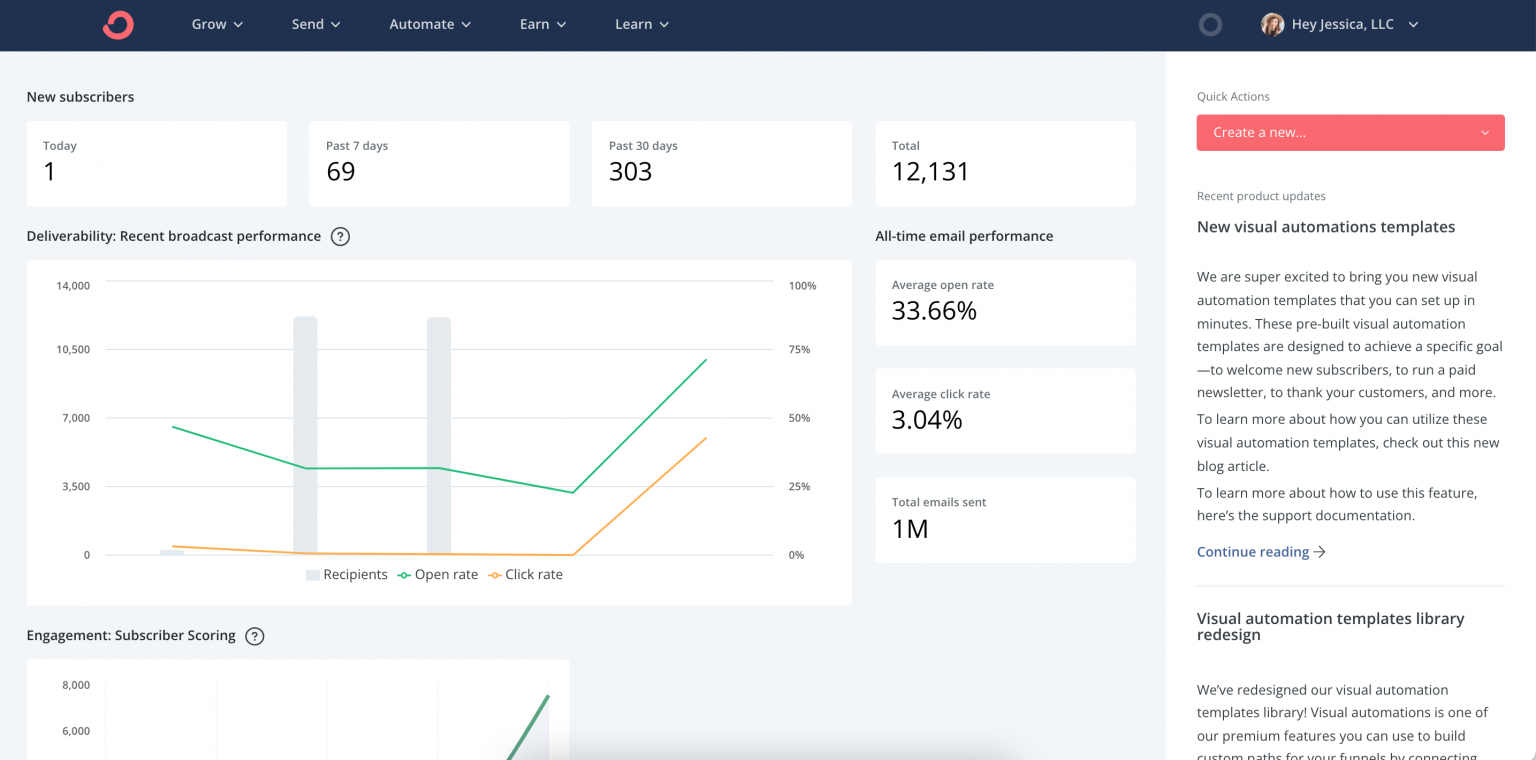
Task: Hide the Click rate line via the legend
Action: click(x=525, y=574)
